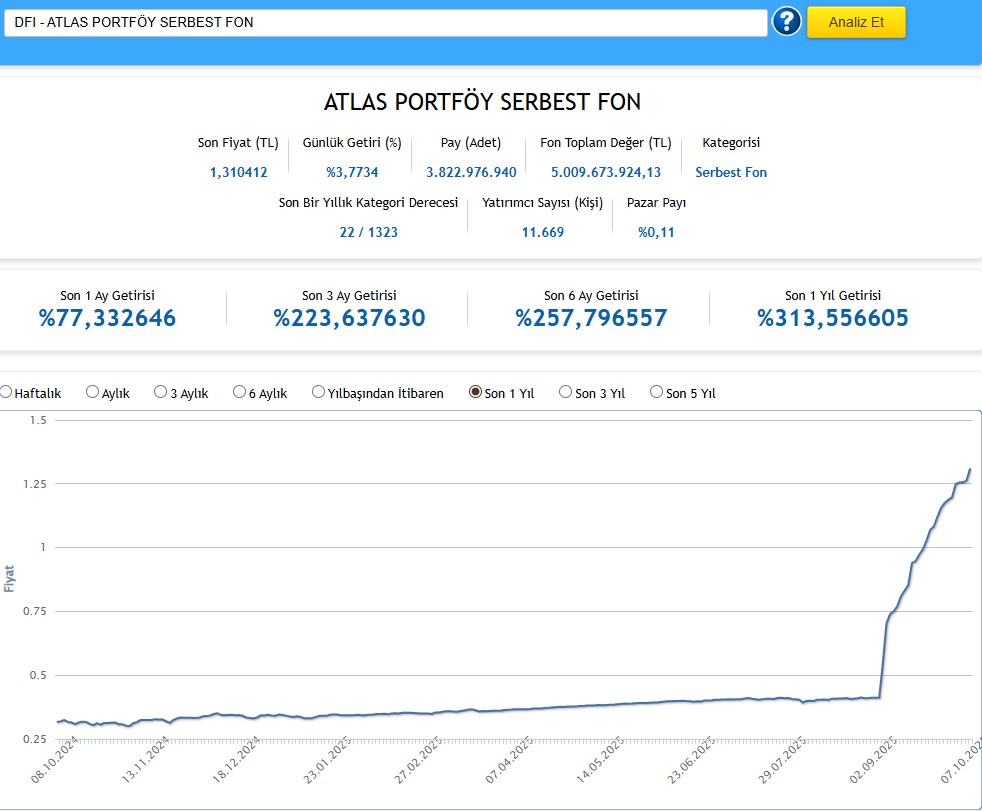This screenshot has width=982, height=811.
Task: Choose the 3 Aylık radio button
Action: click(x=161, y=393)
